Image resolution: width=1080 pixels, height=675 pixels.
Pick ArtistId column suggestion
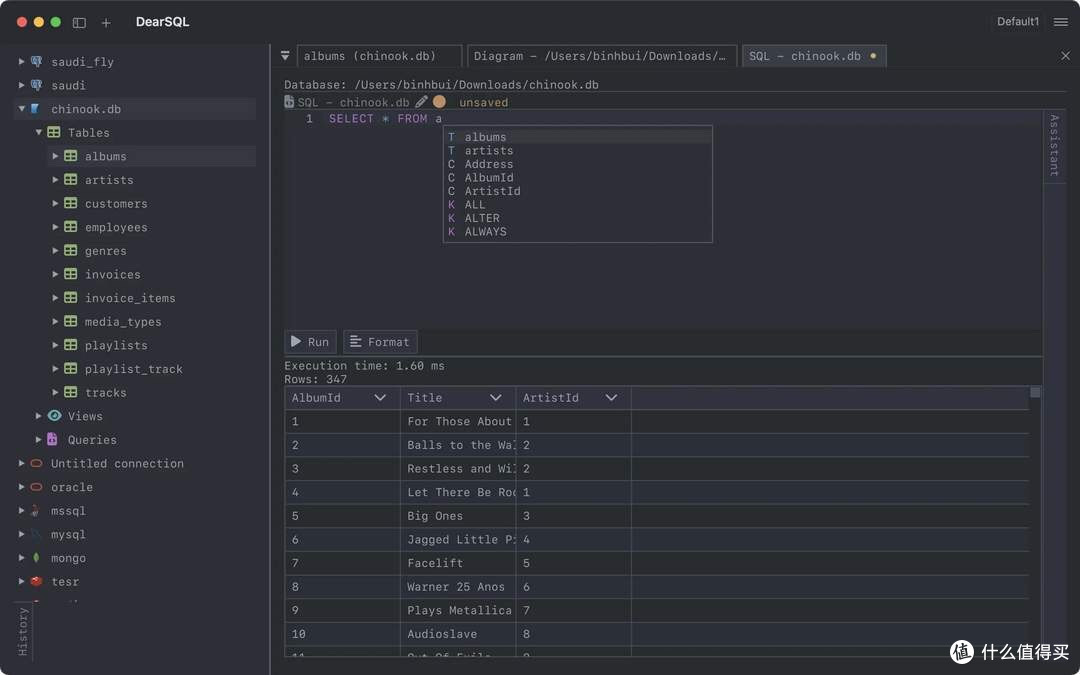(577, 191)
